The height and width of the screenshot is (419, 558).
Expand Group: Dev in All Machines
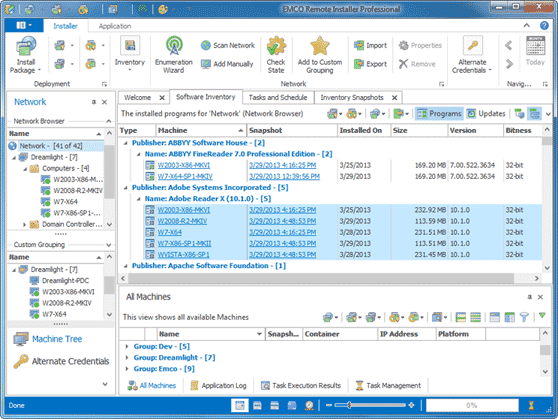(x=127, y=346)
